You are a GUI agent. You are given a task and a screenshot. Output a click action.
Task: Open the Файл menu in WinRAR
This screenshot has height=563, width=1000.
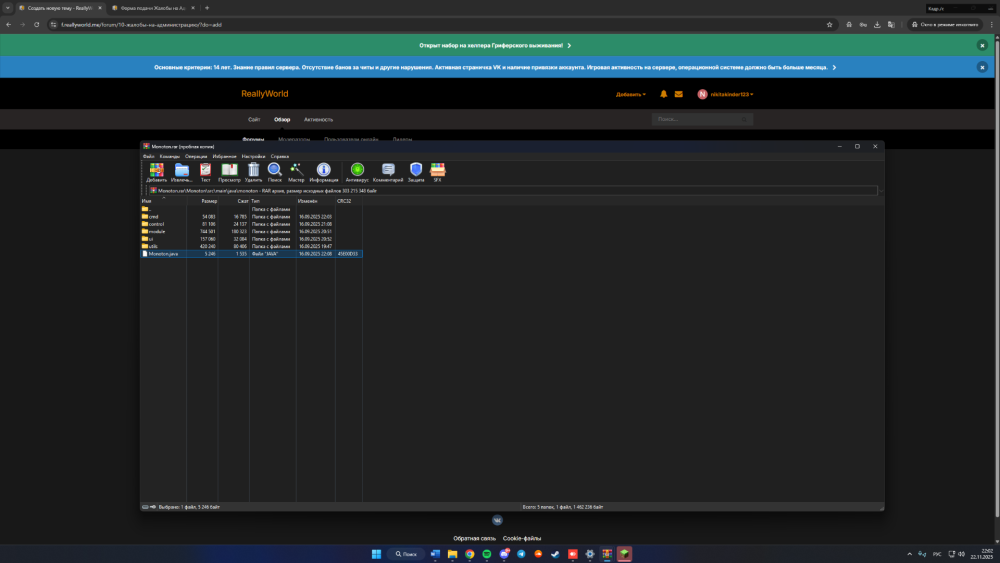coord(149,156)
